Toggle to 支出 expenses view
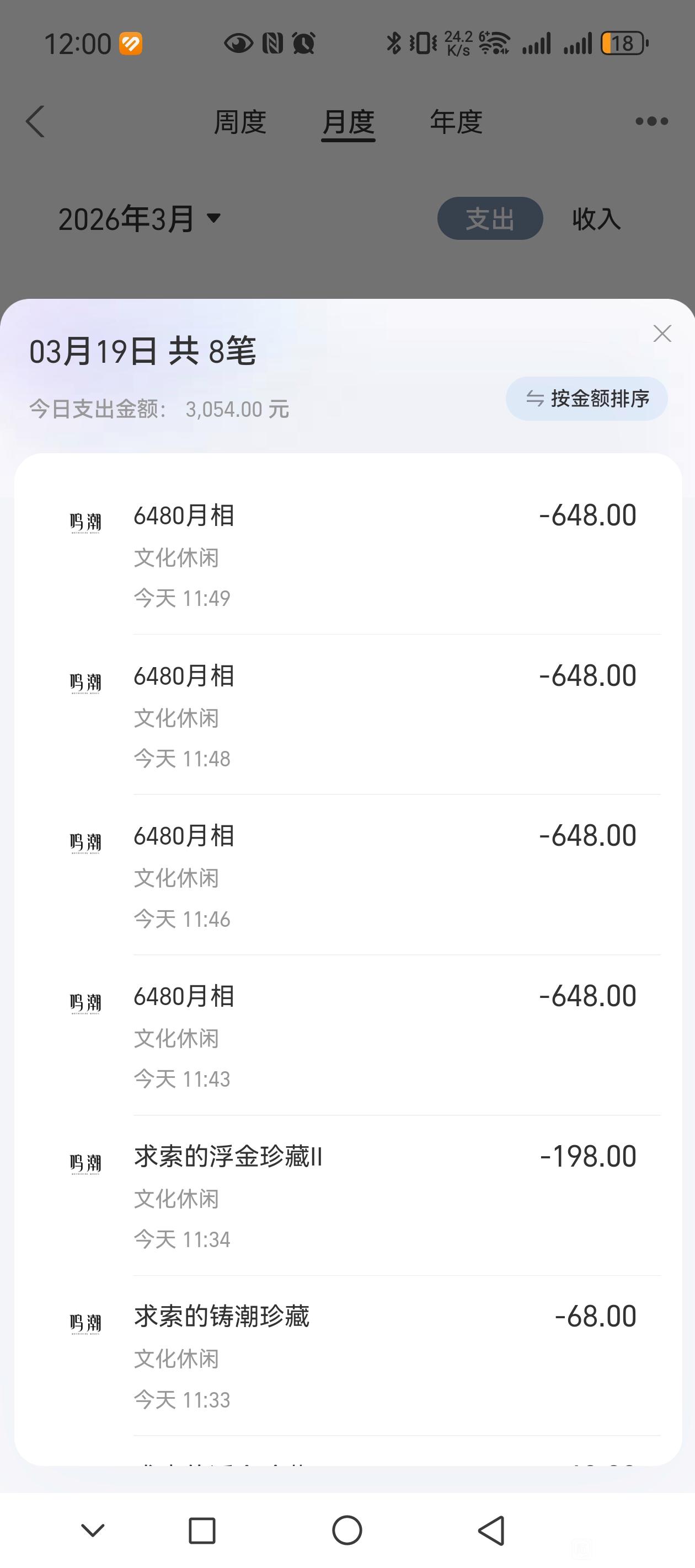695x1568 pixels. click(x=490, y=218)
